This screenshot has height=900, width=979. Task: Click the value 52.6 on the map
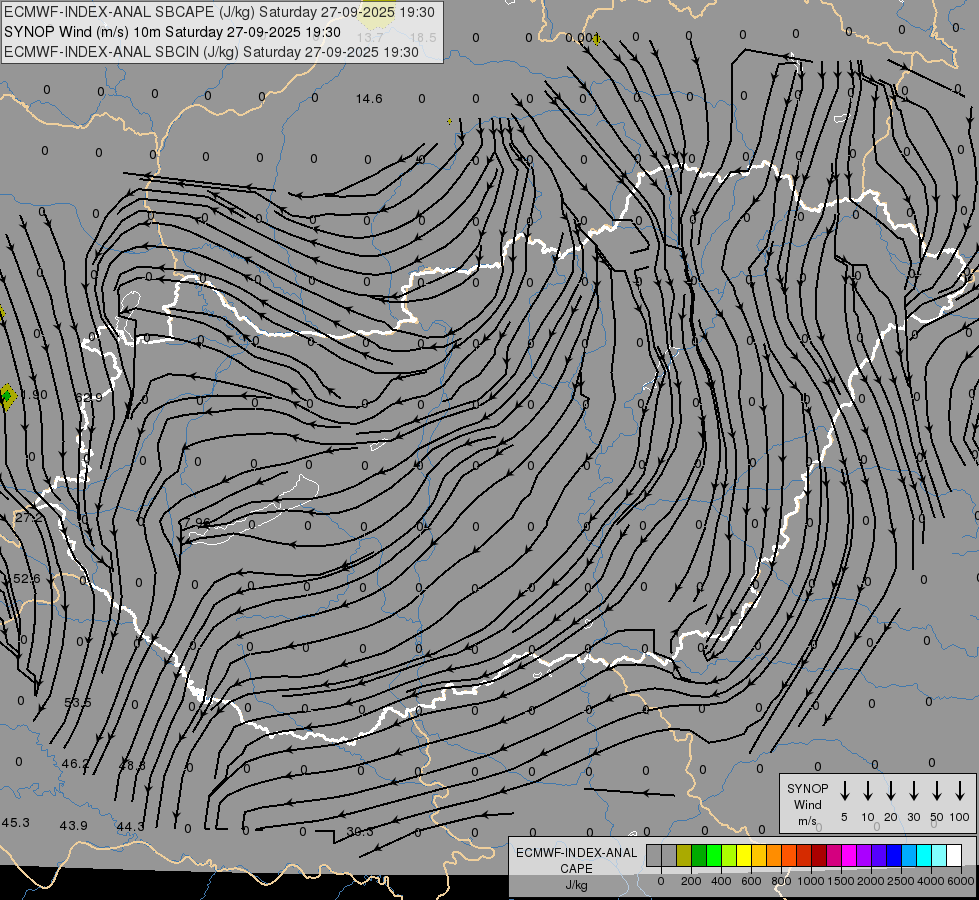(26, 578)
